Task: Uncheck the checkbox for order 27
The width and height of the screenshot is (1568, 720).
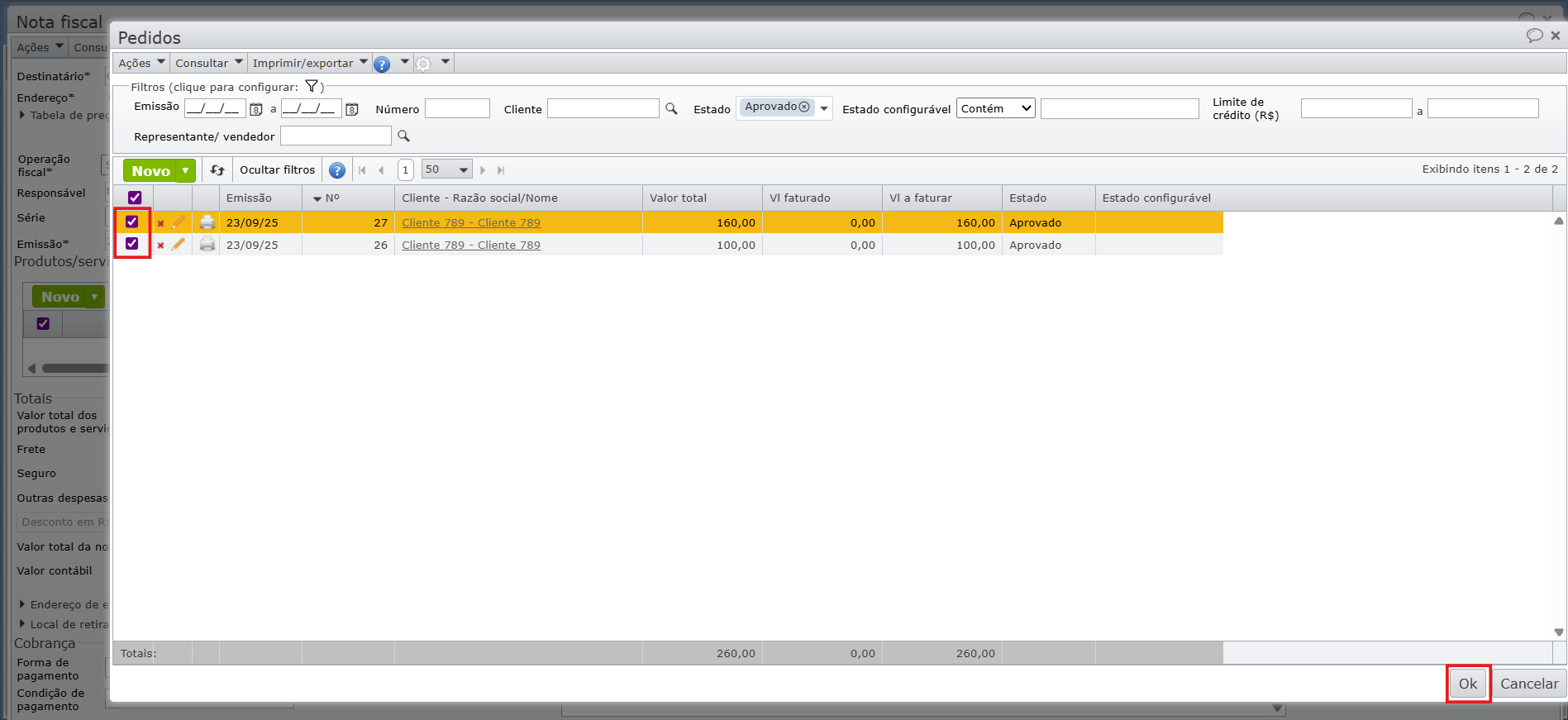Action: click(132, 222)
